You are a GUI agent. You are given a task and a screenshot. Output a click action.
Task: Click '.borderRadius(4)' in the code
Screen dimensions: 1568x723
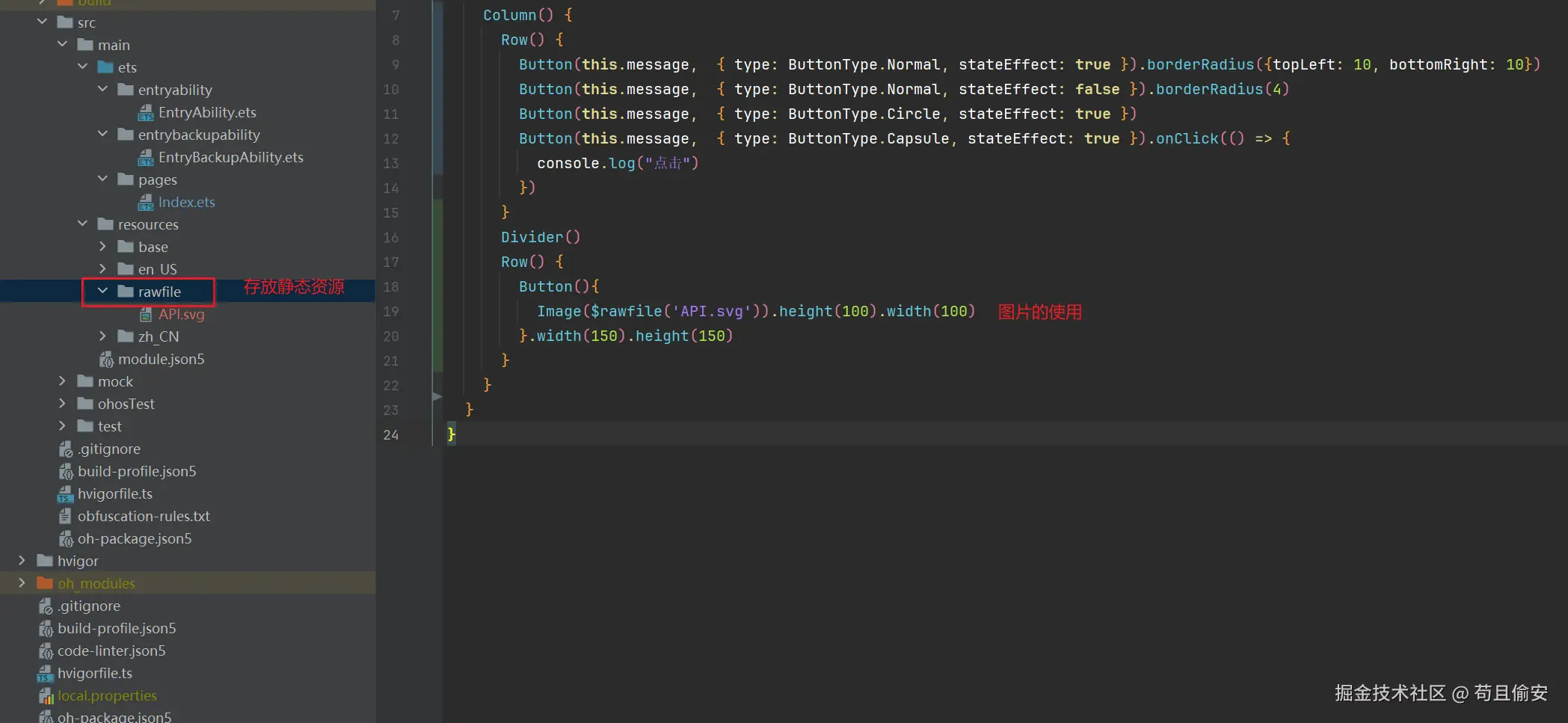point(1218,89)
